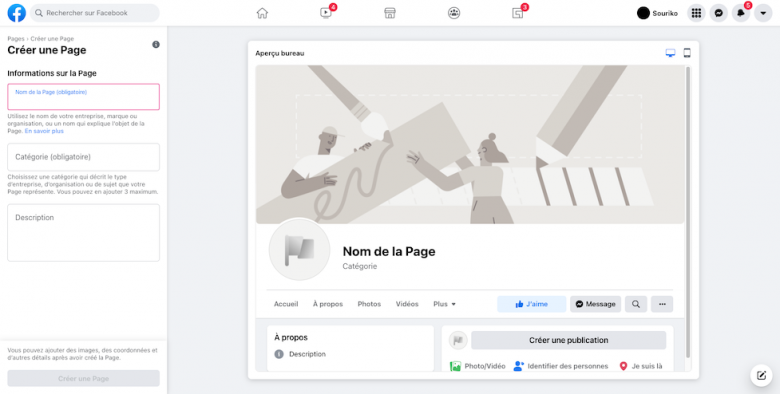780x394 pixels.
Task: Select the À propos tab in preview
Action: (328, 304)
